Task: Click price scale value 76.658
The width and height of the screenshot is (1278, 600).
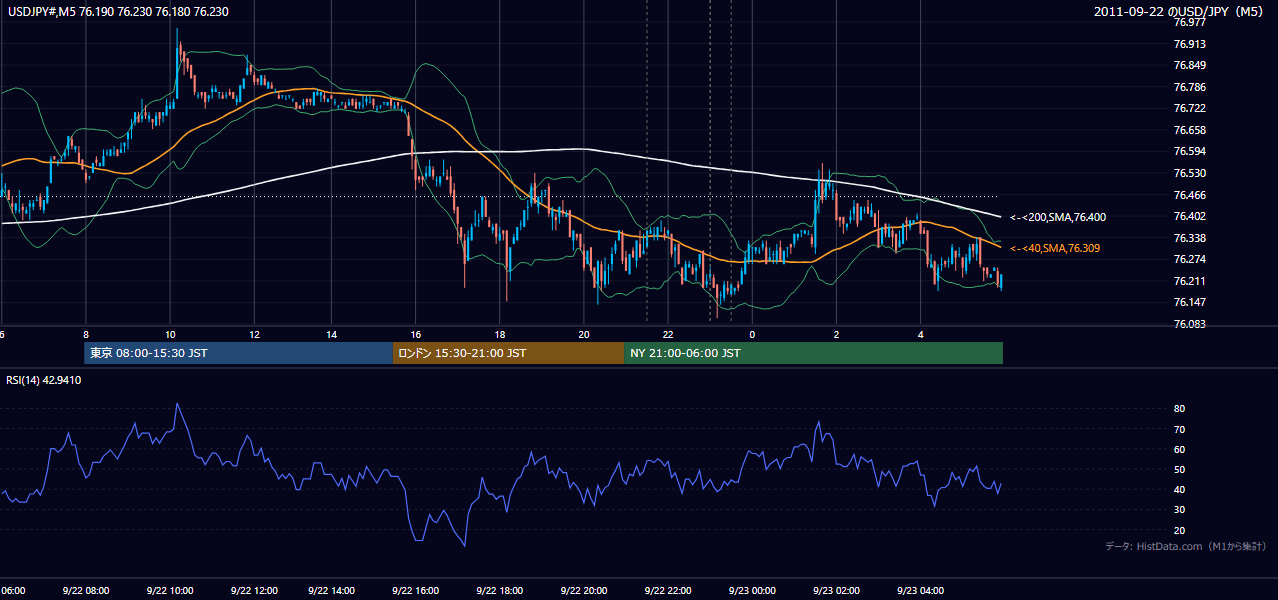Action: [1190, 130]
